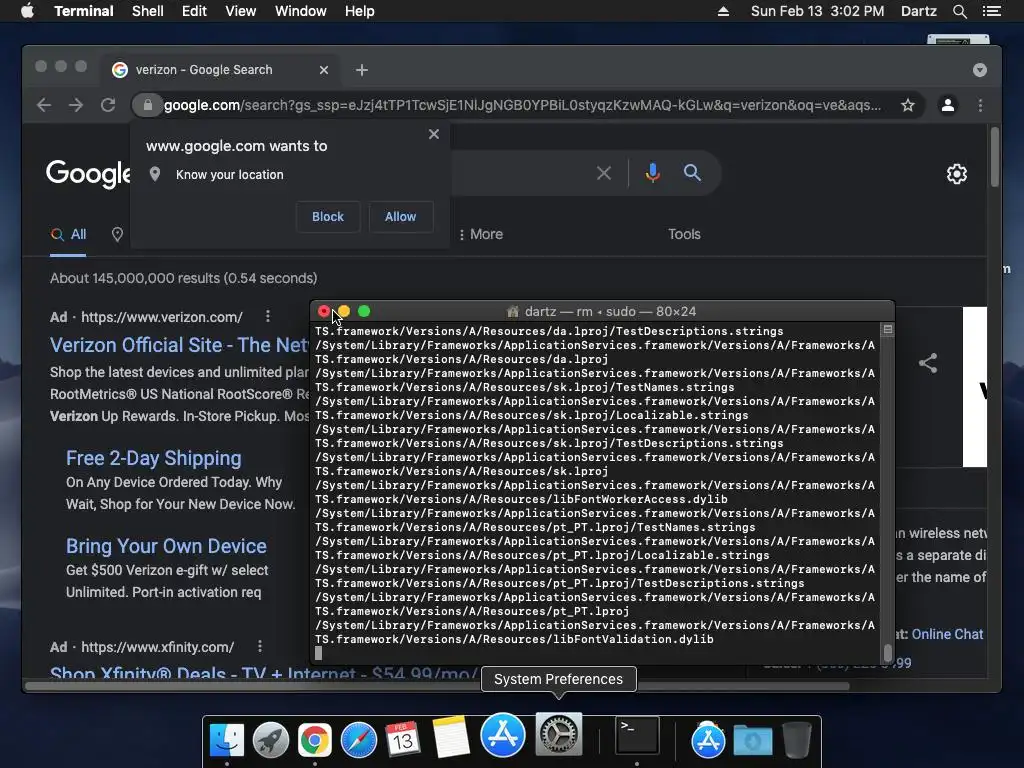
Task: Click Chrome horizontal scrollbar at bottom
Action: click(x=437, y=686)
